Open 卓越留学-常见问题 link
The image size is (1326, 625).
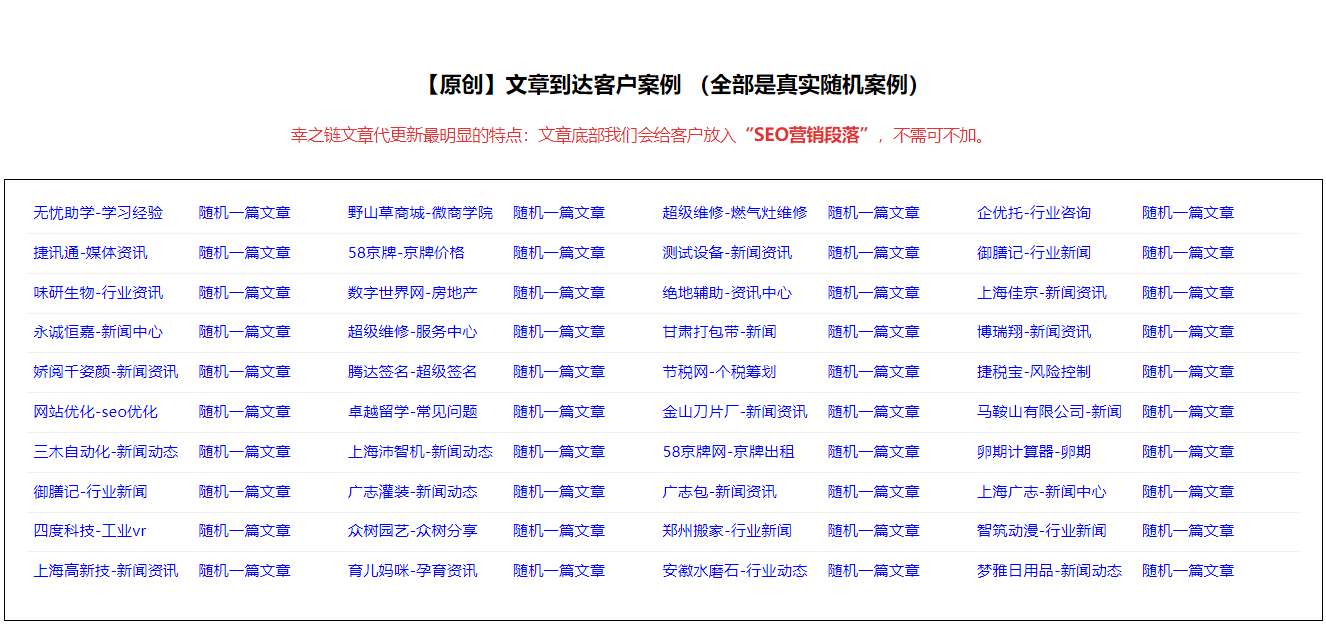tap(413, 412)
